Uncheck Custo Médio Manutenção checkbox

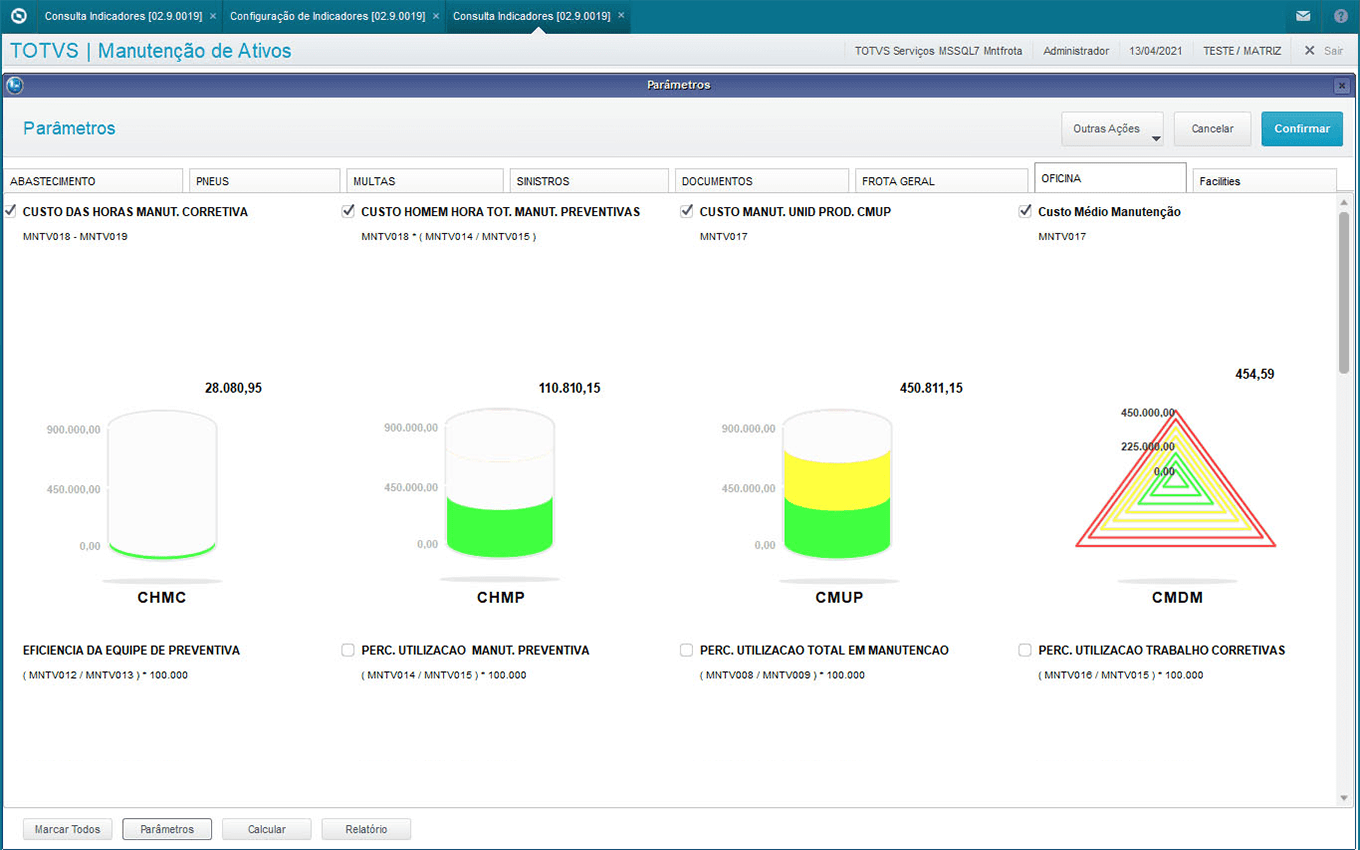coord(1025,211)
